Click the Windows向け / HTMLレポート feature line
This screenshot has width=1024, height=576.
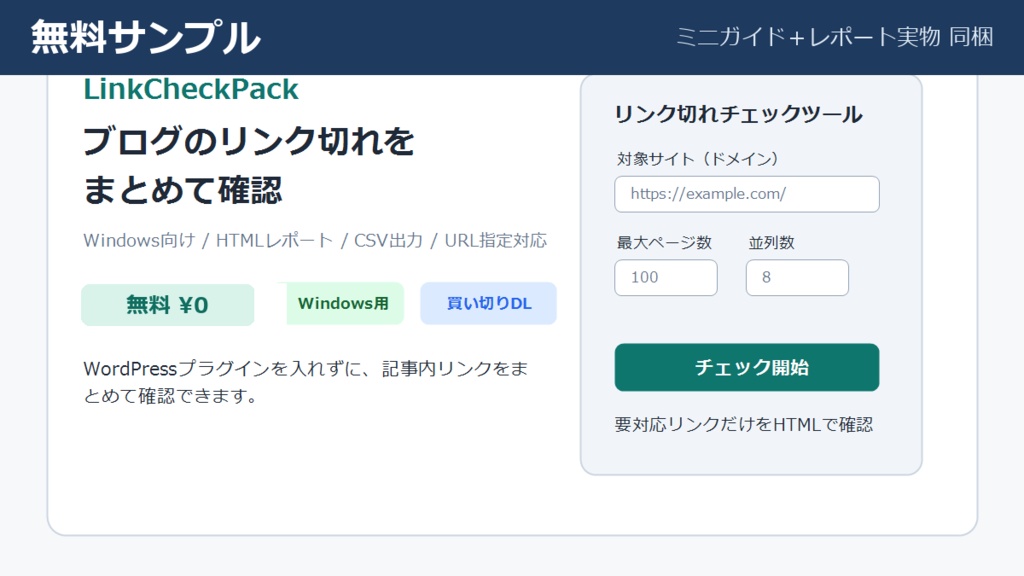click(315, 240)
